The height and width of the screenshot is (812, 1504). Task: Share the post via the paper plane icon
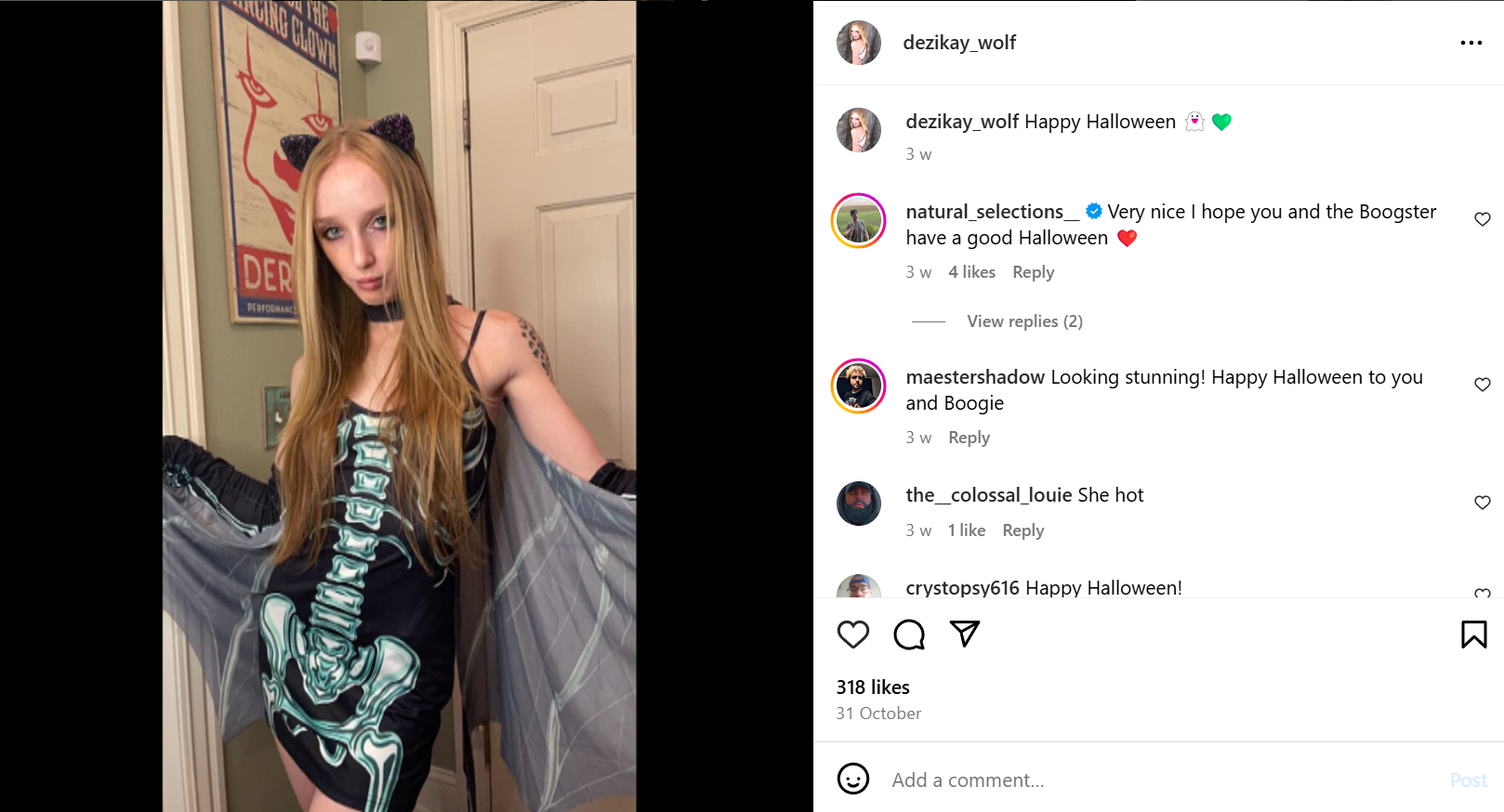pyautogui.click(x=965, y=634)
